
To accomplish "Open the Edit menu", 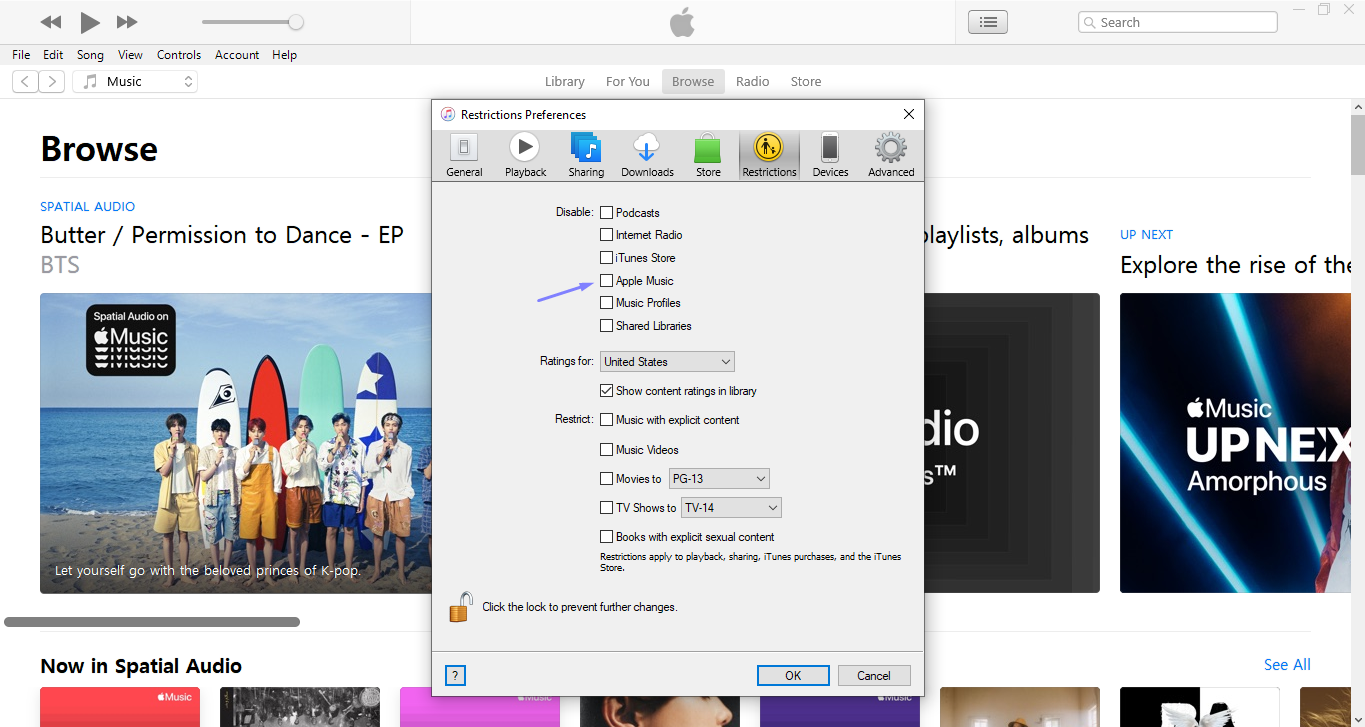I will 53,55.
